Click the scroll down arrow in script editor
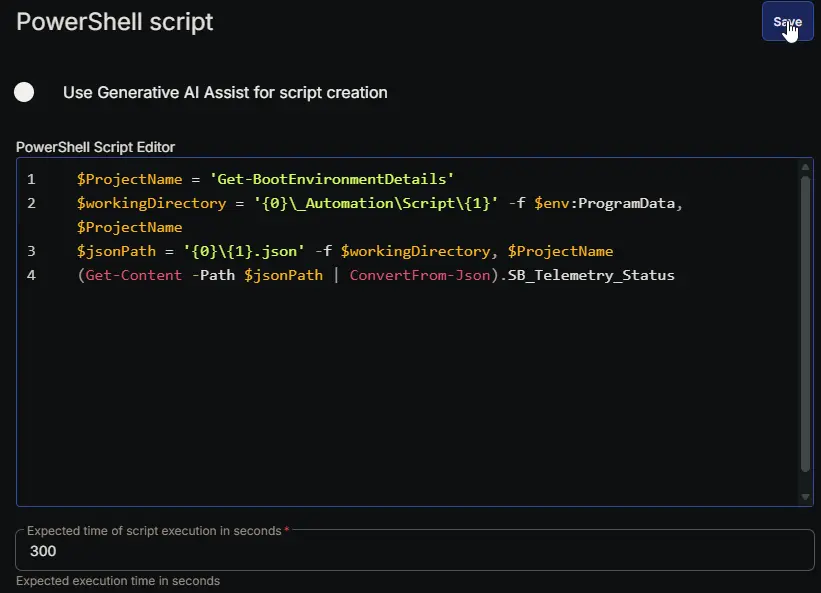The width and height of the screenshot is (821, 593). 805,497
